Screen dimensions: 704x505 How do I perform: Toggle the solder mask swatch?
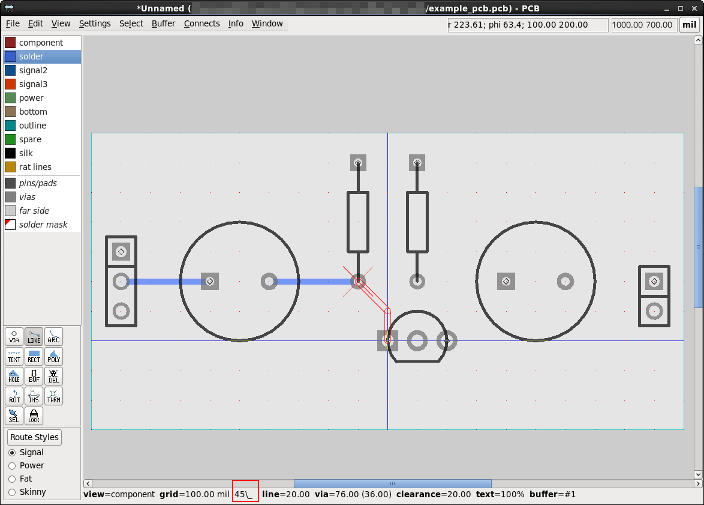[10, 224]
